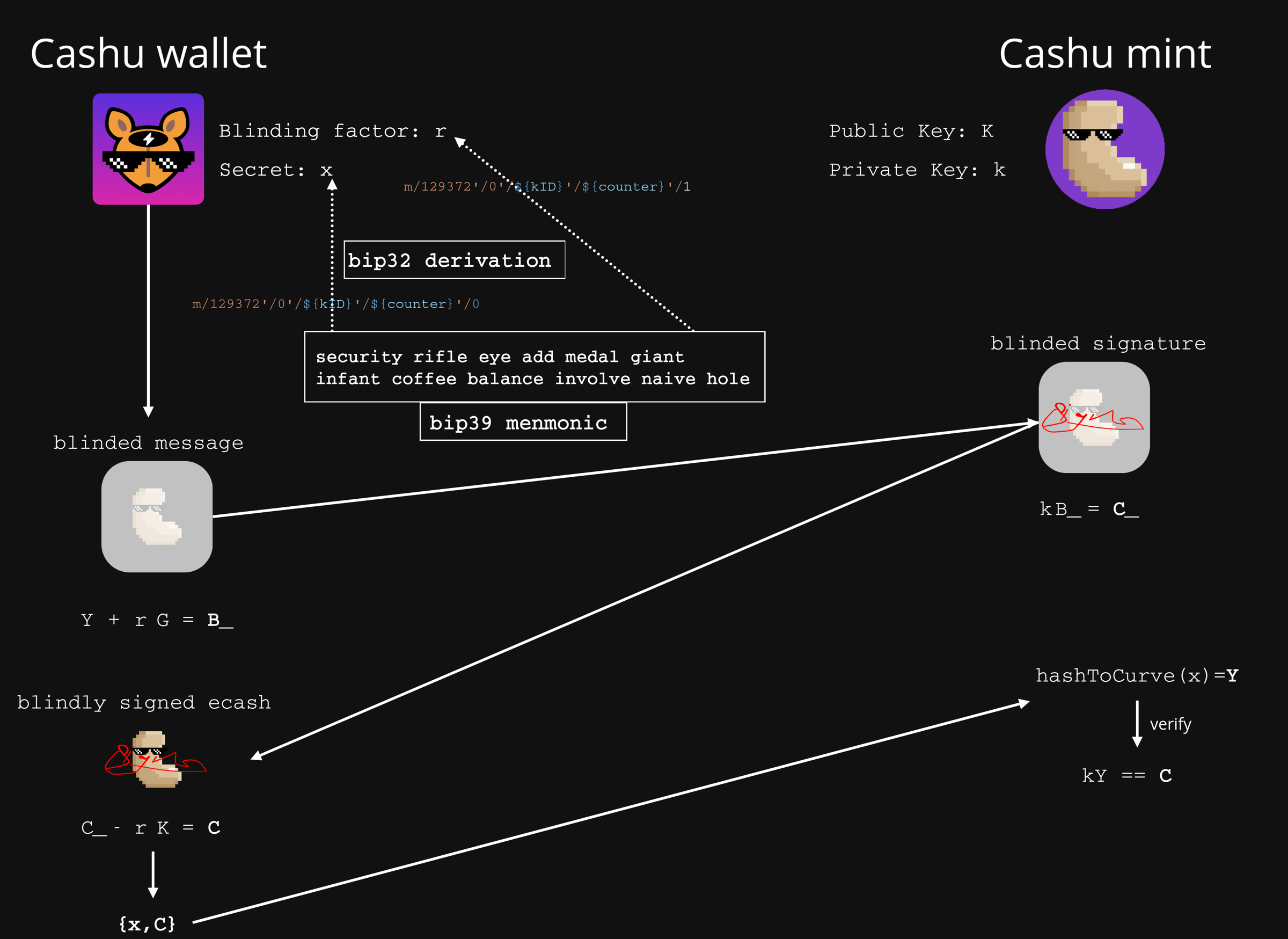
Task: Select the mnemonic seed words box
Action: [534, 367]
